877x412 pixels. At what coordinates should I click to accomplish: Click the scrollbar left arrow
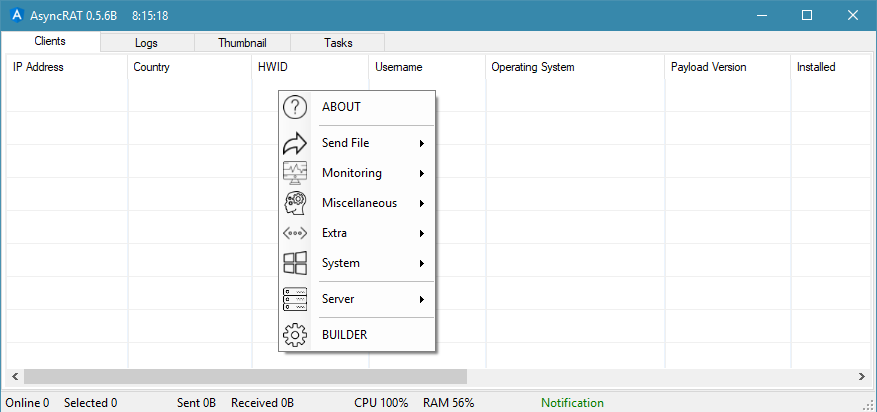click(15, 377)
